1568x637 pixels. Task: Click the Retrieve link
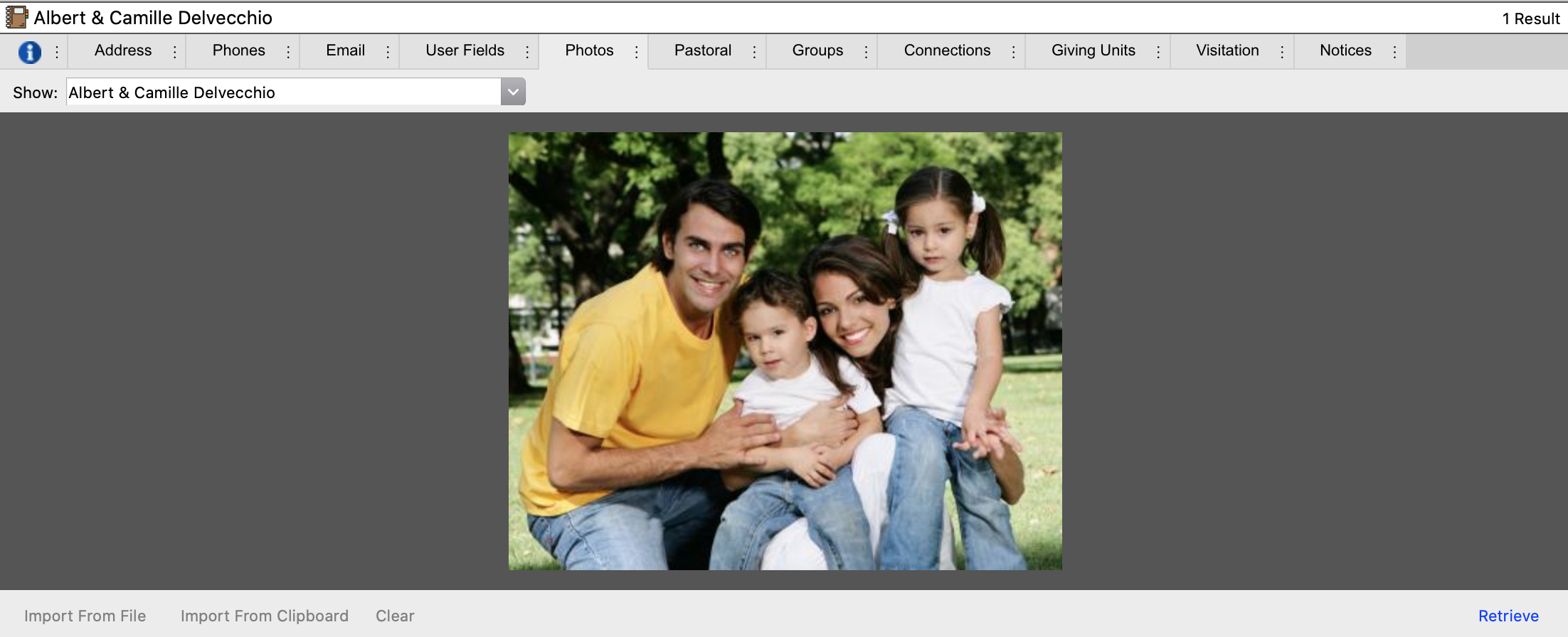pyautogui.click(x=1508, y=616)
